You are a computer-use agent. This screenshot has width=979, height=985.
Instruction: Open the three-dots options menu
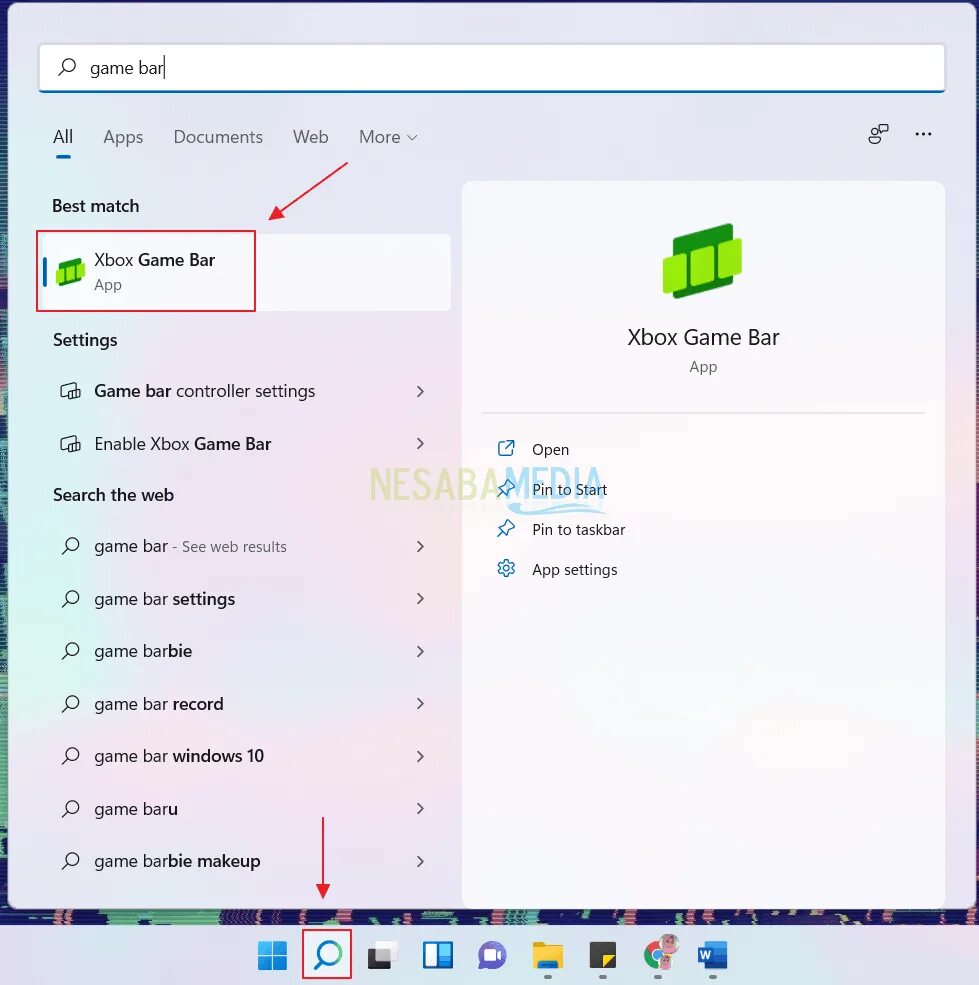tap(923, 134)
